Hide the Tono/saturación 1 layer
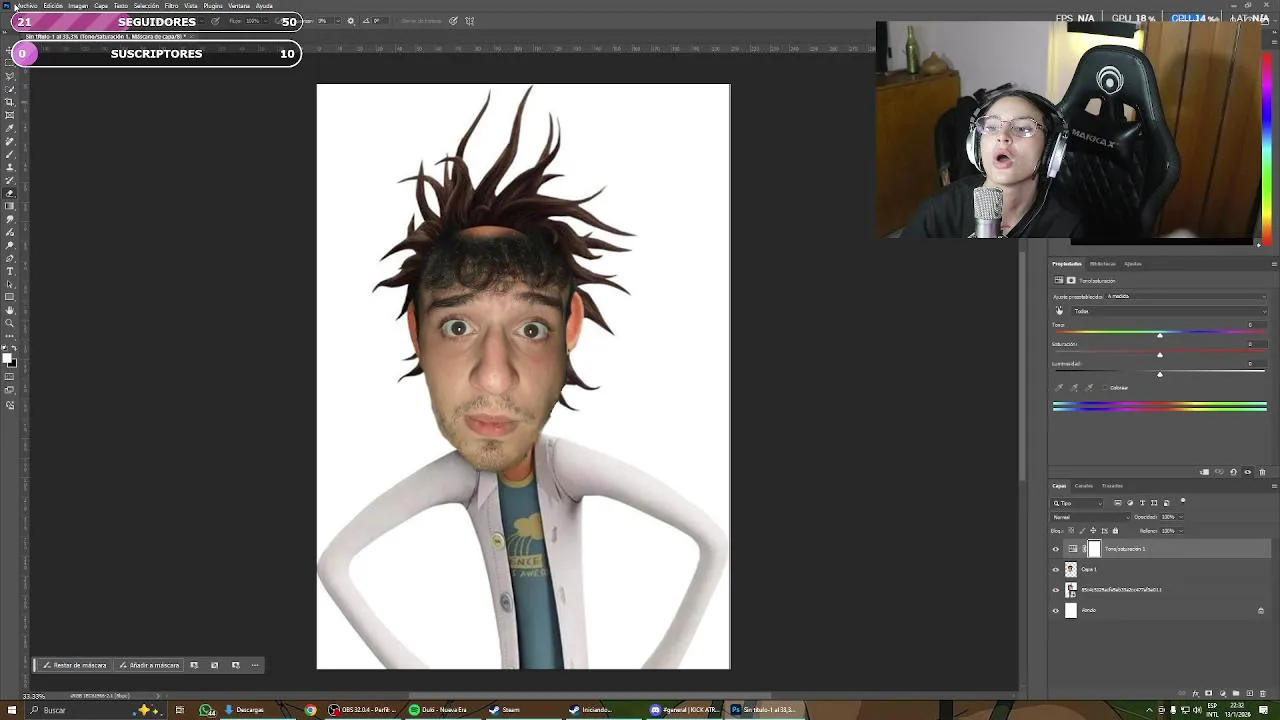The height and width of the screenshot is (720, 1280). point(1055,549)
